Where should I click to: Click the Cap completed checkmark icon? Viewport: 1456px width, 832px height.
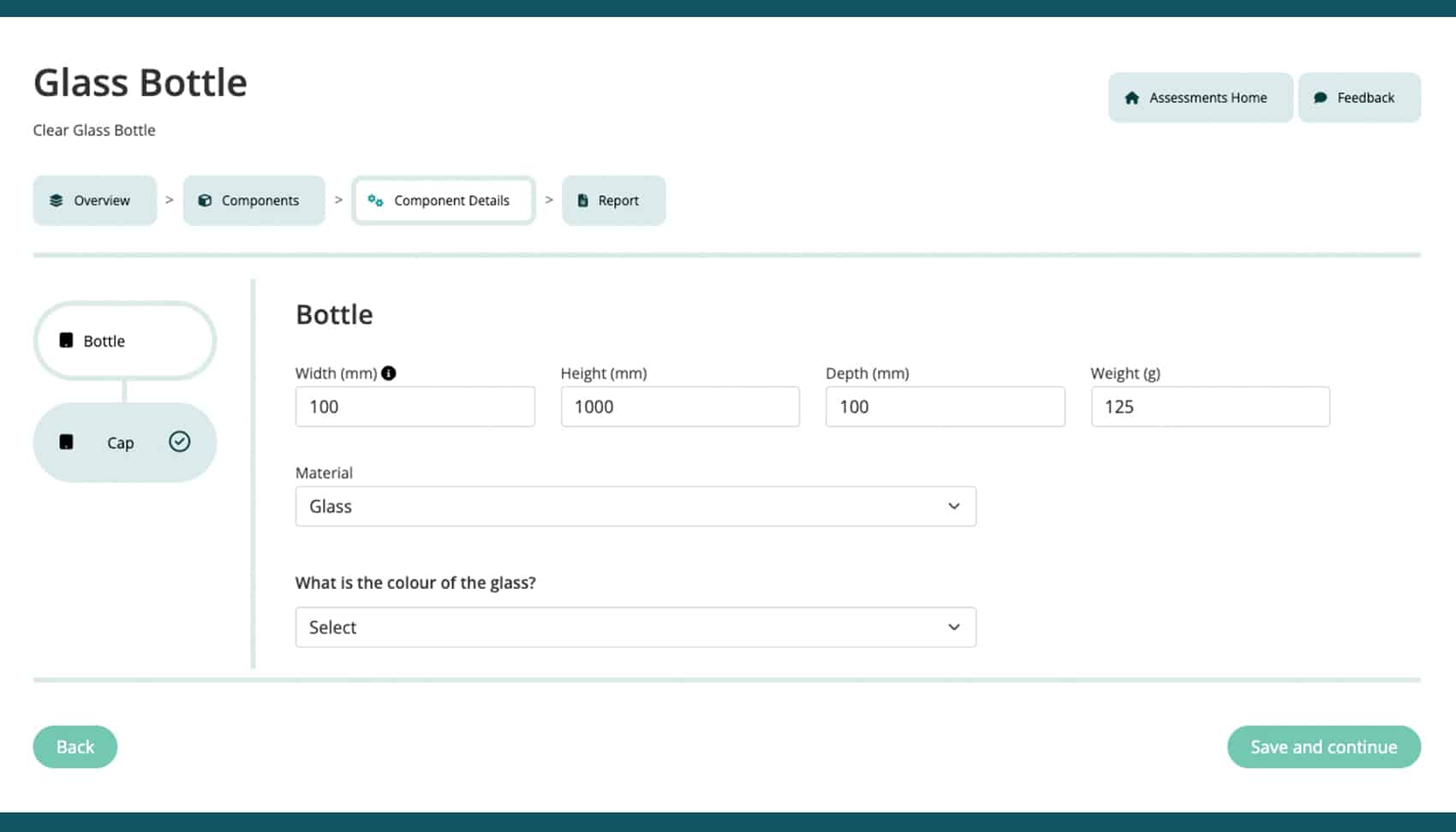179,442
